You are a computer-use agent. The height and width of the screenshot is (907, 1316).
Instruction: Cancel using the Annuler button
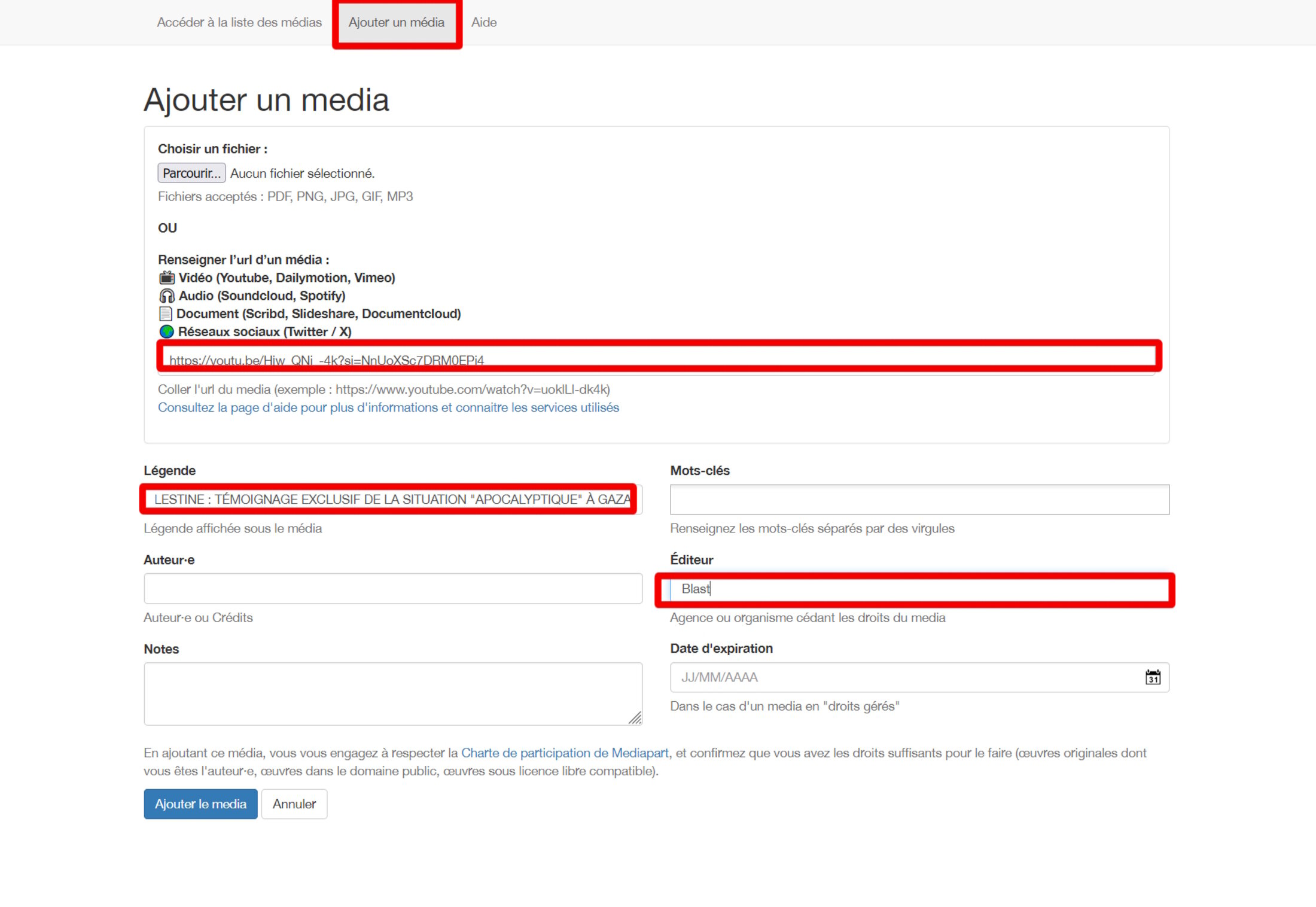[x=294, y=803]
